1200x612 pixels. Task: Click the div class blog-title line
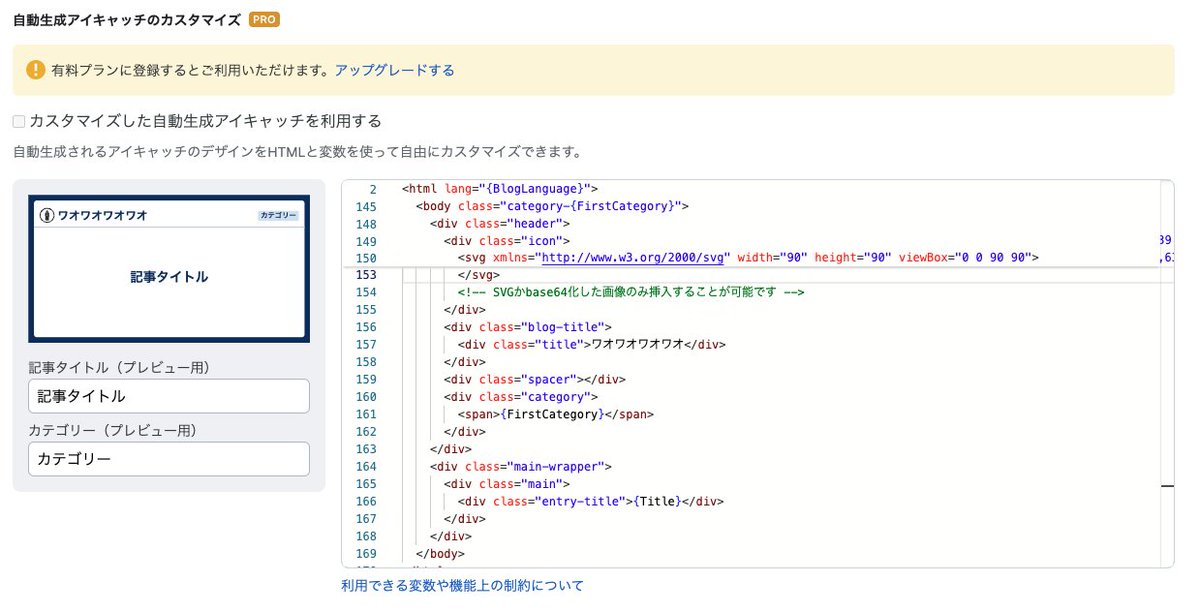528,327
